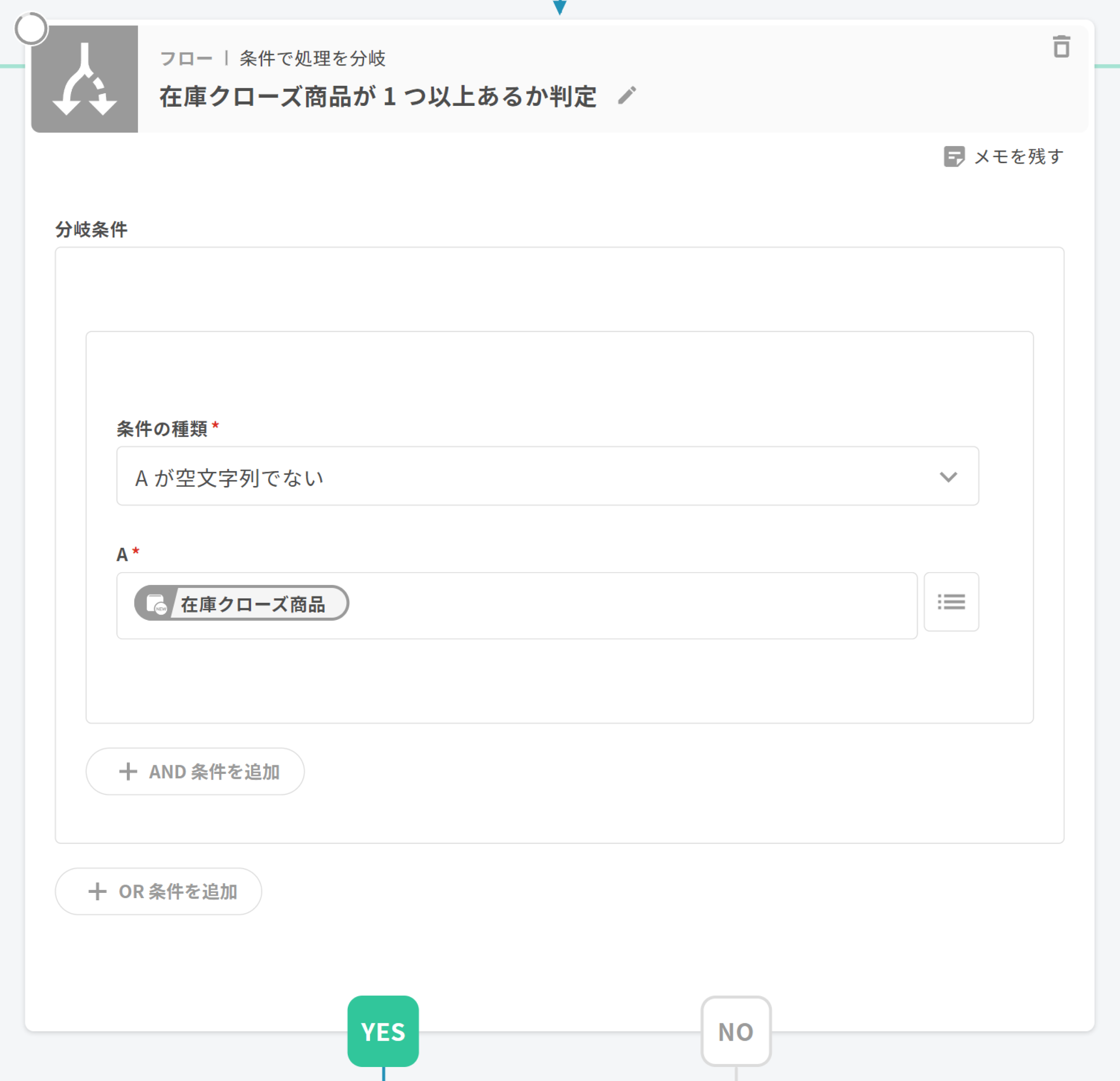Click plus icon on AND condition button
This screenshot has height=1081, width=1120.
tap(128, 771)
